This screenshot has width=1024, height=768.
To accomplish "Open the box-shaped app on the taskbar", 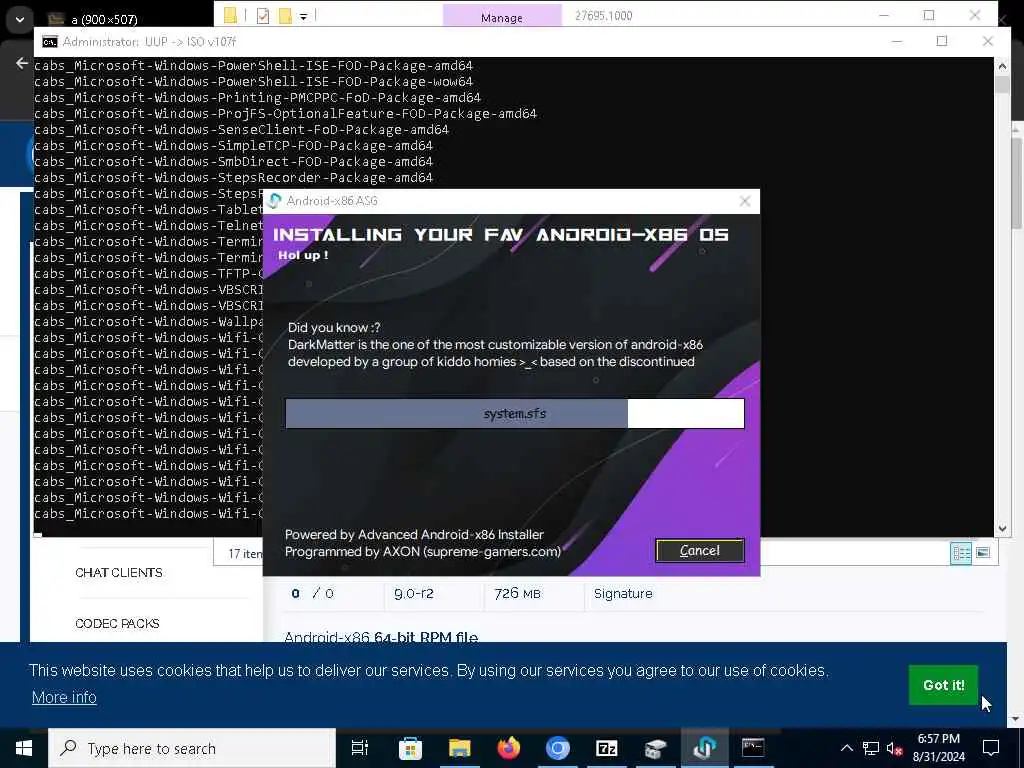I will (655, 748).
